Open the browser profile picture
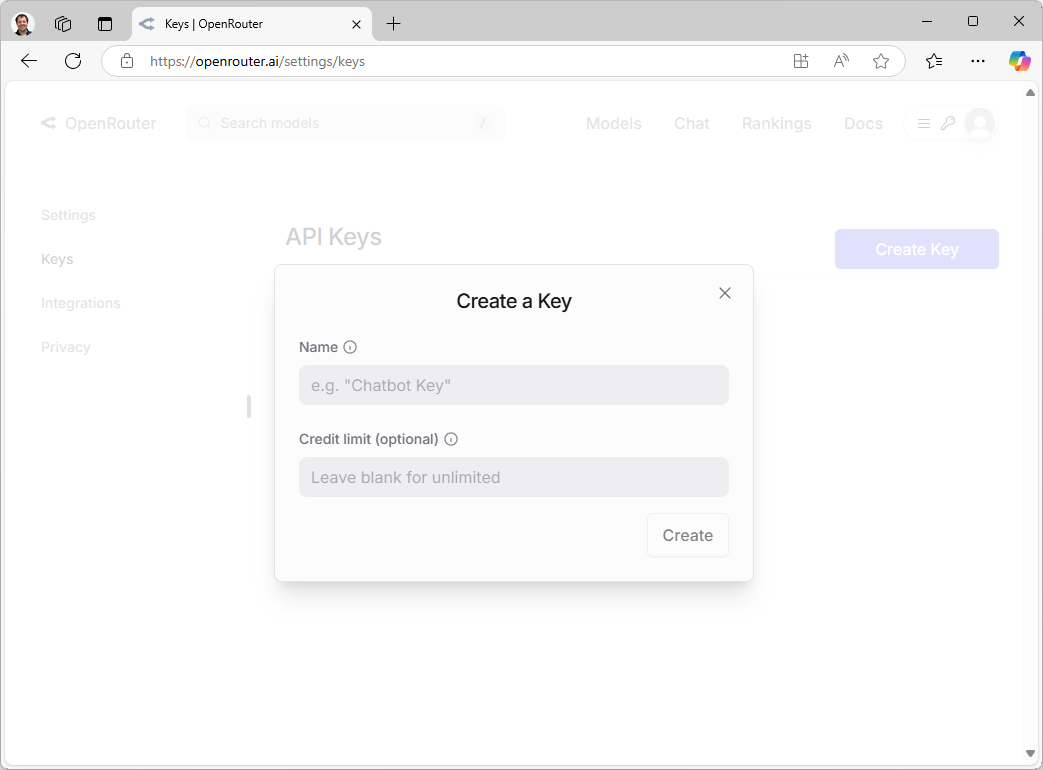Image resolution: width=1043 pixels, height=770 pixels. pos(23,24)
